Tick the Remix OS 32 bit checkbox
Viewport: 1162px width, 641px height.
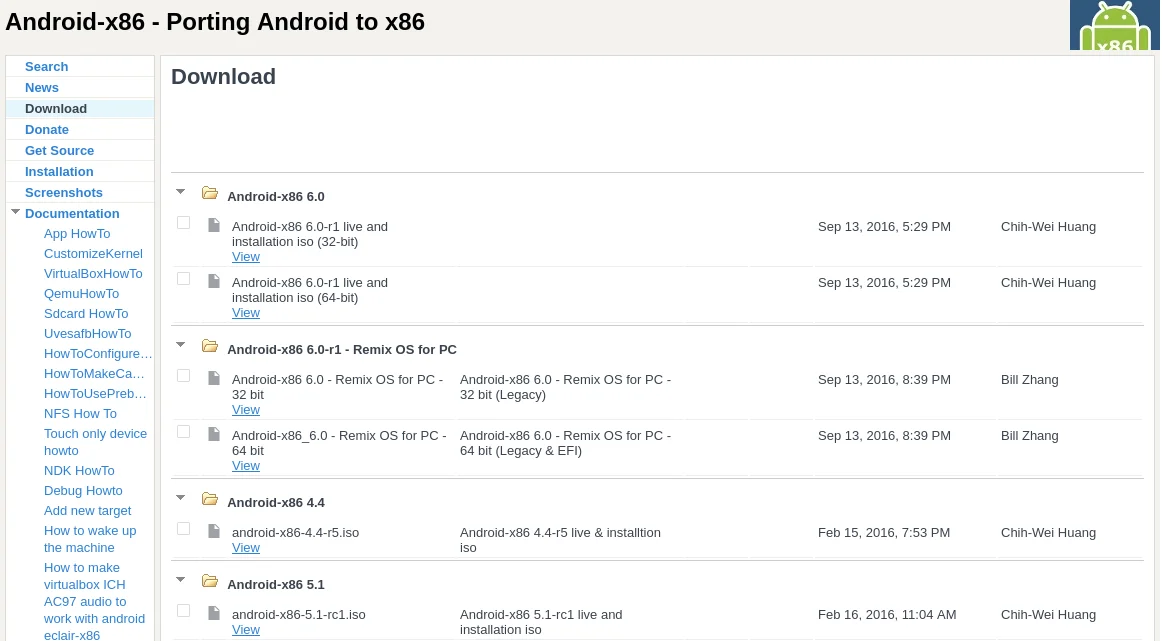coord(184,376)
